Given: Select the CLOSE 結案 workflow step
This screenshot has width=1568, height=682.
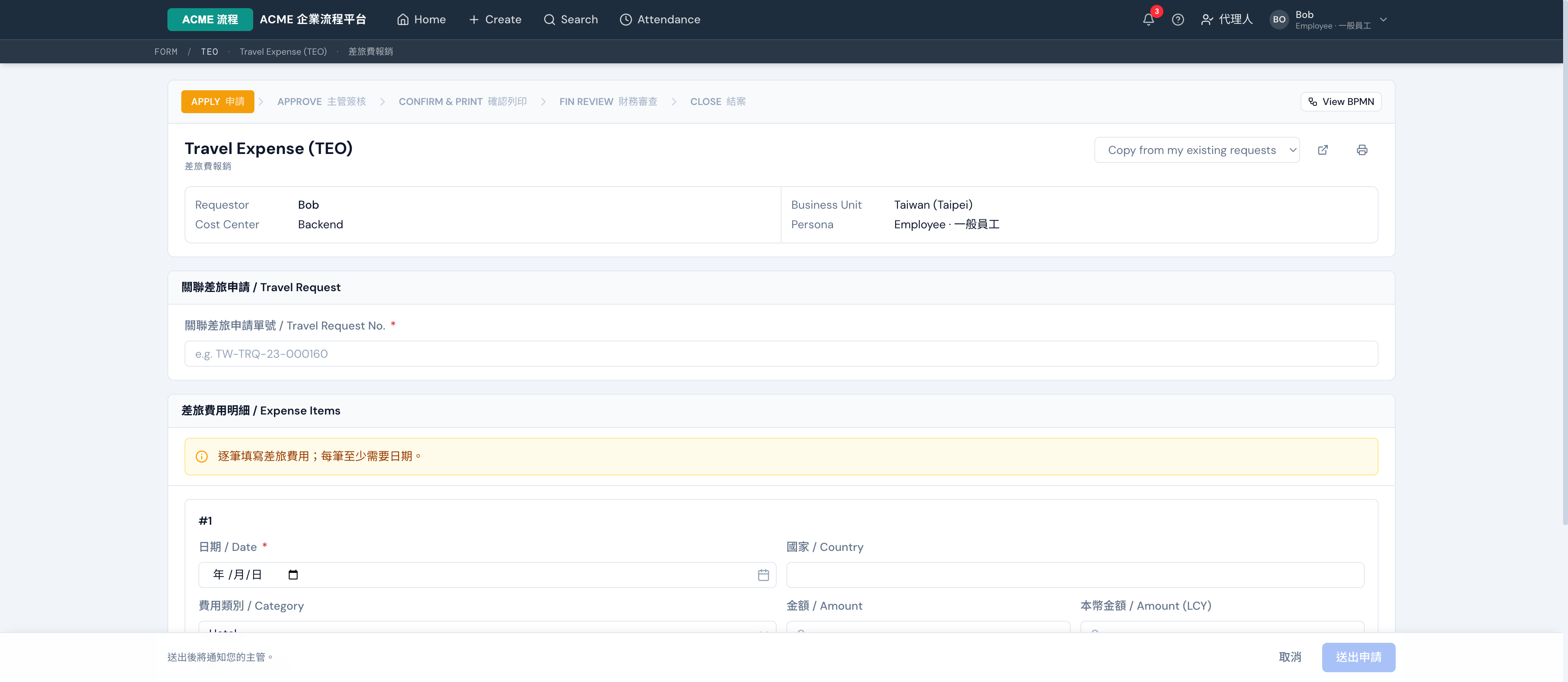Looking at the screenshot, I should click(x=718, y=102).
